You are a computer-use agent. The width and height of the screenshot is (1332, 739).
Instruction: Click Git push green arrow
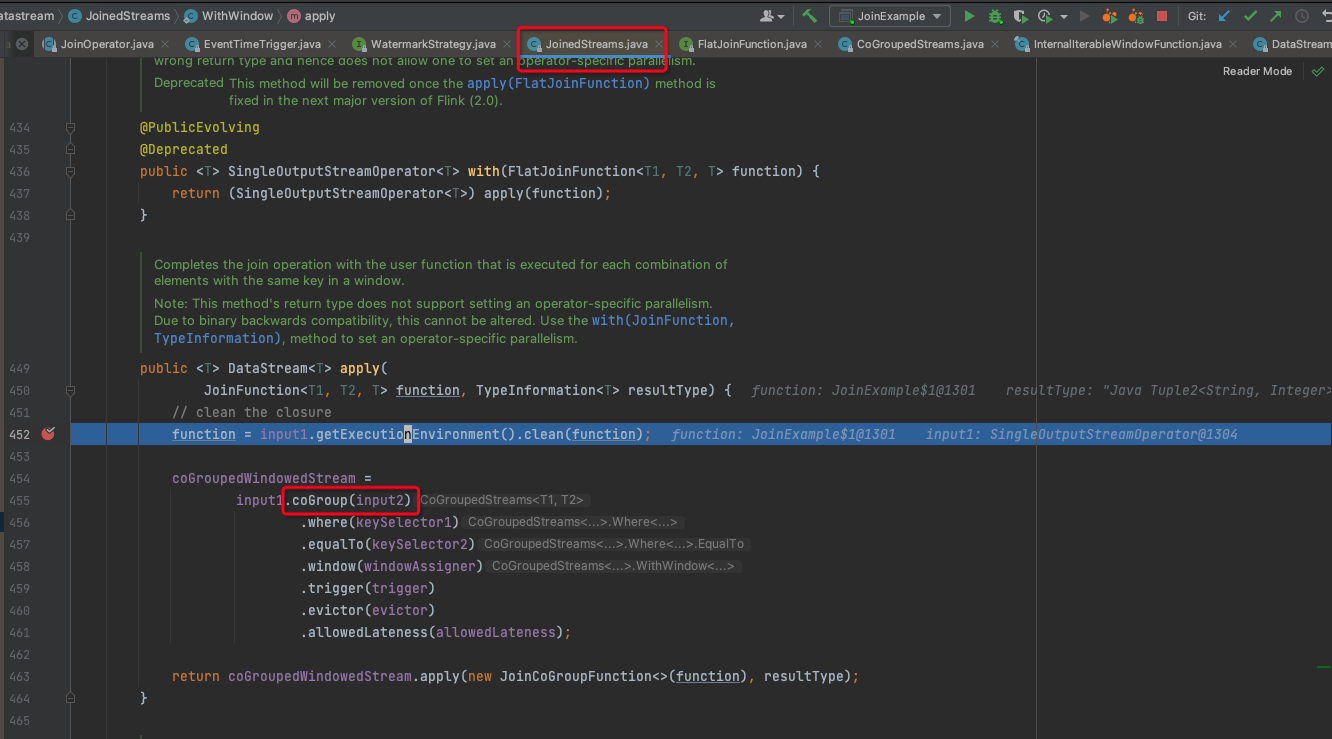click(x=1276, y=16)
